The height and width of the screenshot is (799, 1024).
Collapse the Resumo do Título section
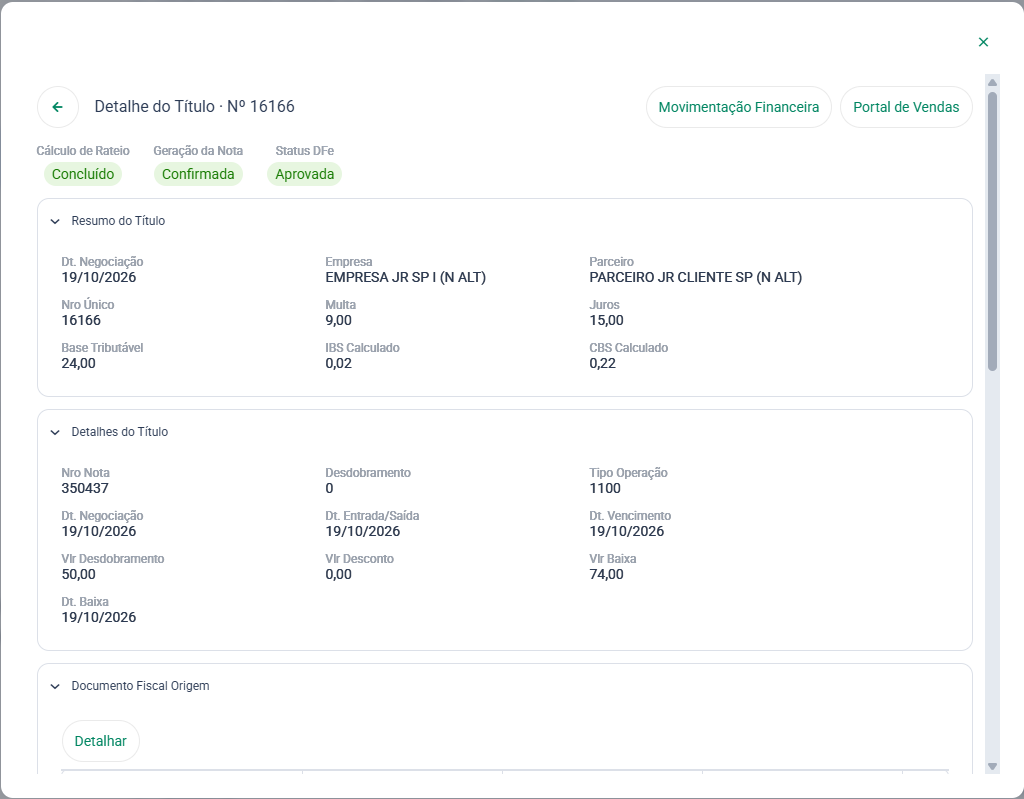pos(56,221)
